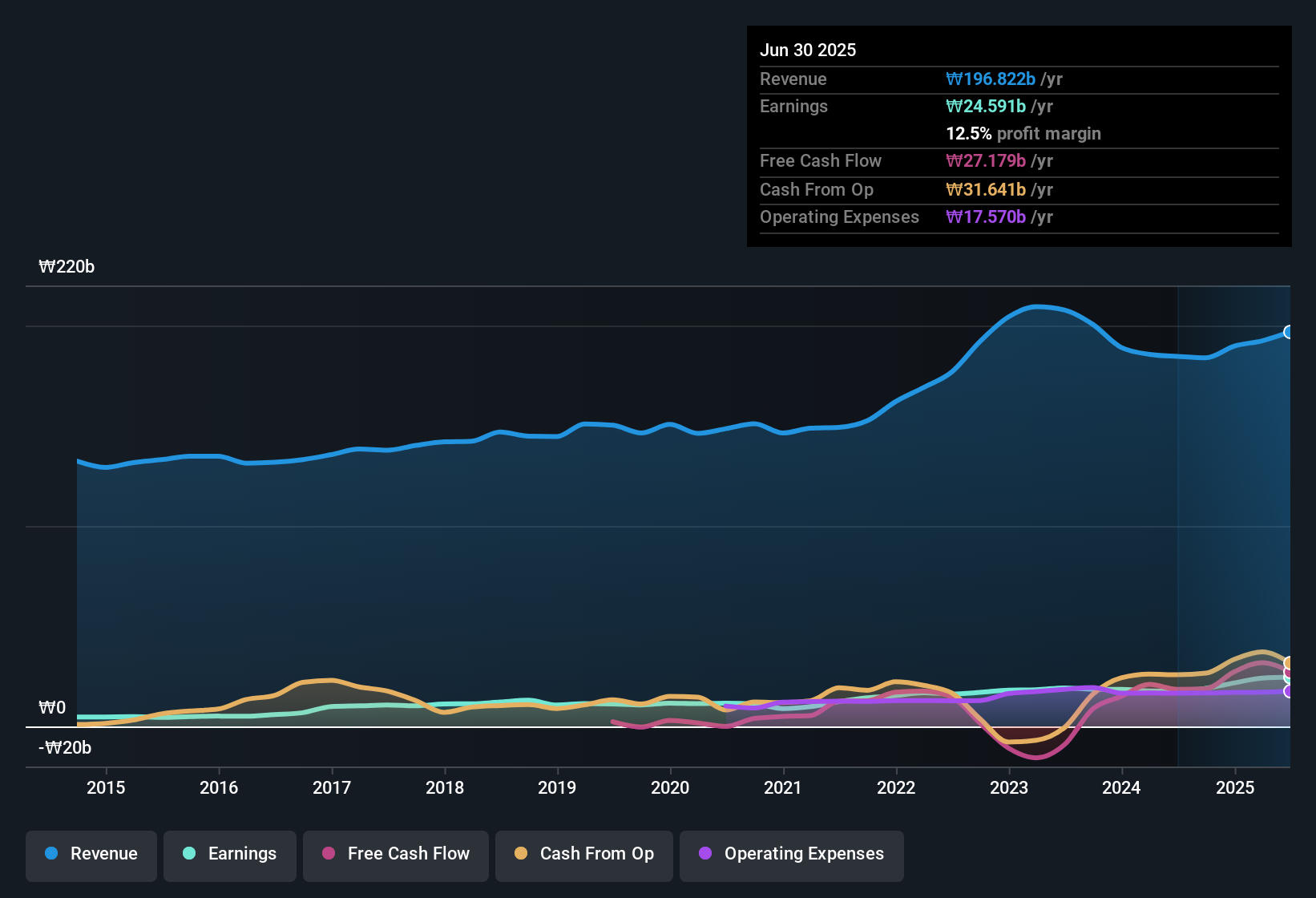Click the pink Free Cash Flow legend dot
This screenshot has width=1316, height=898.
[x=328, y=854]
